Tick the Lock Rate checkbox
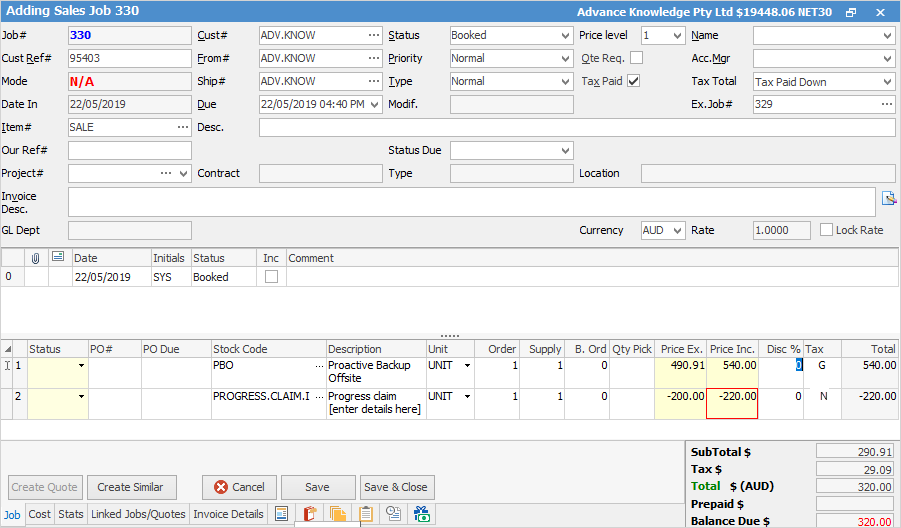This screenshot has width=901, height=528. click(x=826, y=230)
